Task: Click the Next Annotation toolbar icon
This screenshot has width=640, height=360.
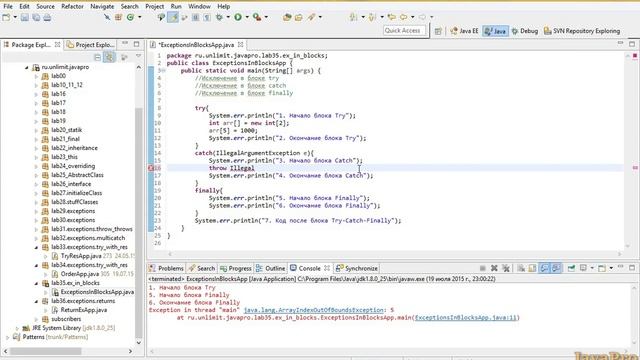Action: 353,17
